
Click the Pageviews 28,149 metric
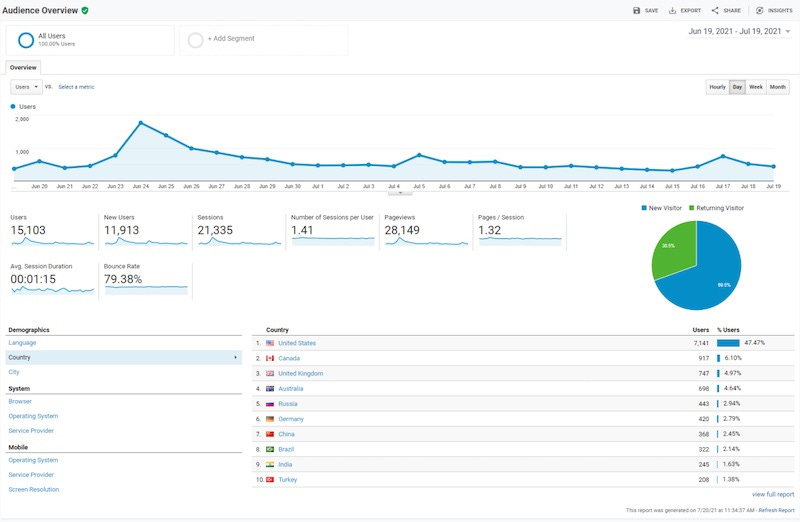click(427, 231)
